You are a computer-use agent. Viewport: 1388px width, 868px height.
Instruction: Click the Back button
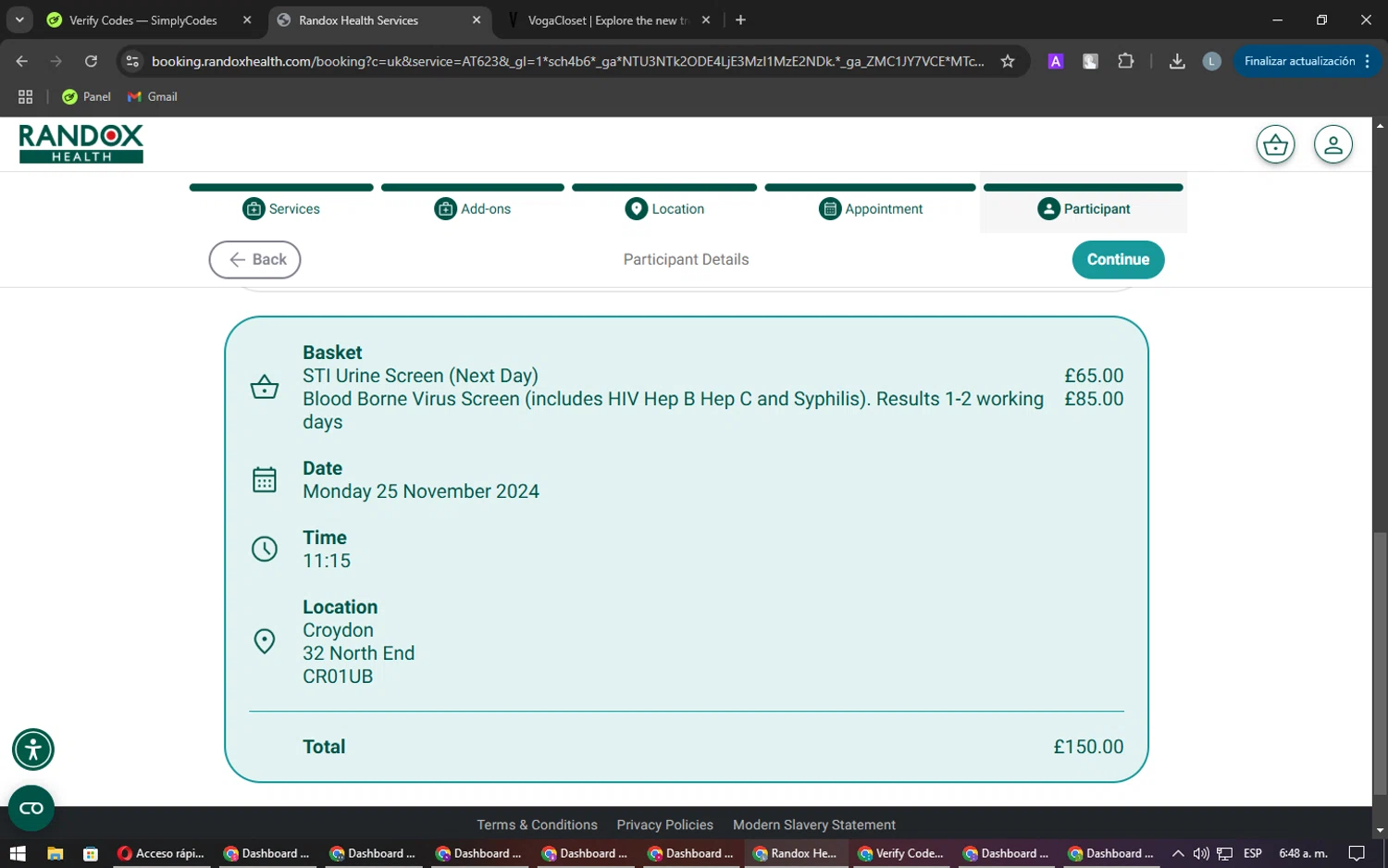tap(254, 260)
